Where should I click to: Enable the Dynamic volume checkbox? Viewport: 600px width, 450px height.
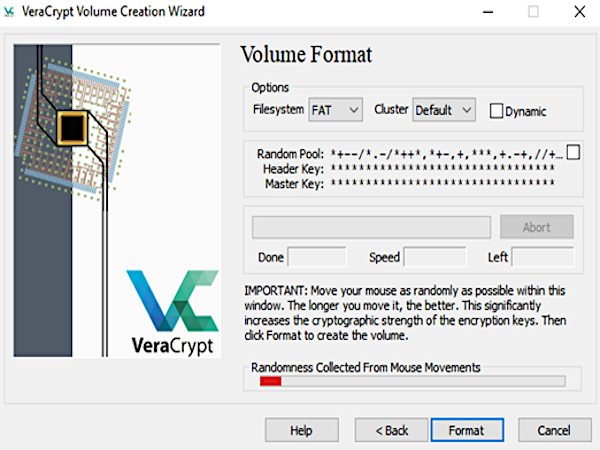click(x=496, y=111)
